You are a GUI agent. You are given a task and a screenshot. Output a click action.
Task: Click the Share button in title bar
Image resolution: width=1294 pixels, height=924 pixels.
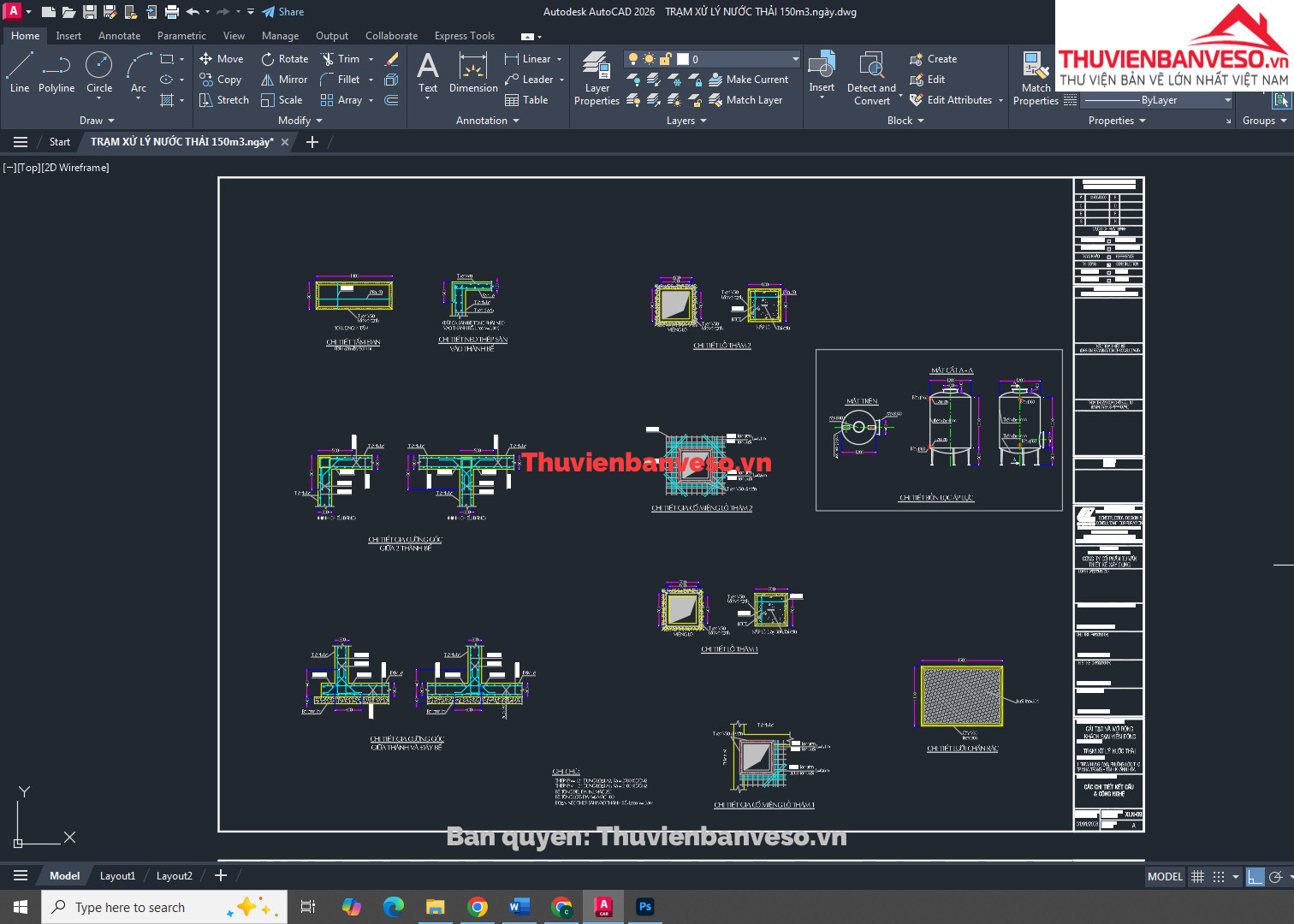click(283, 12)
